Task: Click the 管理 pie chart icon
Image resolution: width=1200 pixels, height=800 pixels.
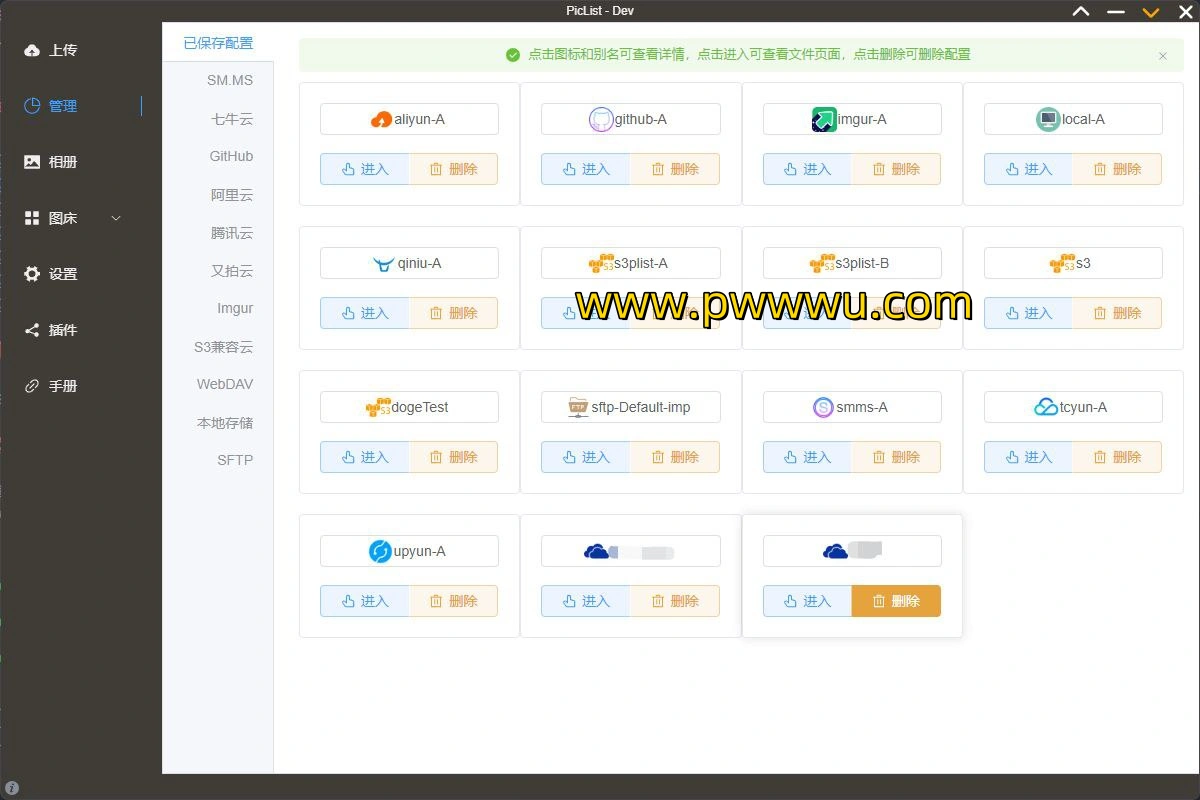Action: pos(32,106)
